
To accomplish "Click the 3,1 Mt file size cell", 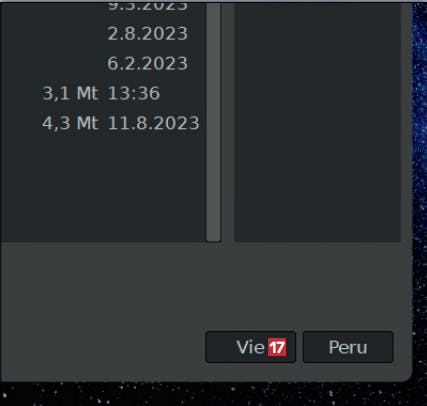I will tap(70, 93).
